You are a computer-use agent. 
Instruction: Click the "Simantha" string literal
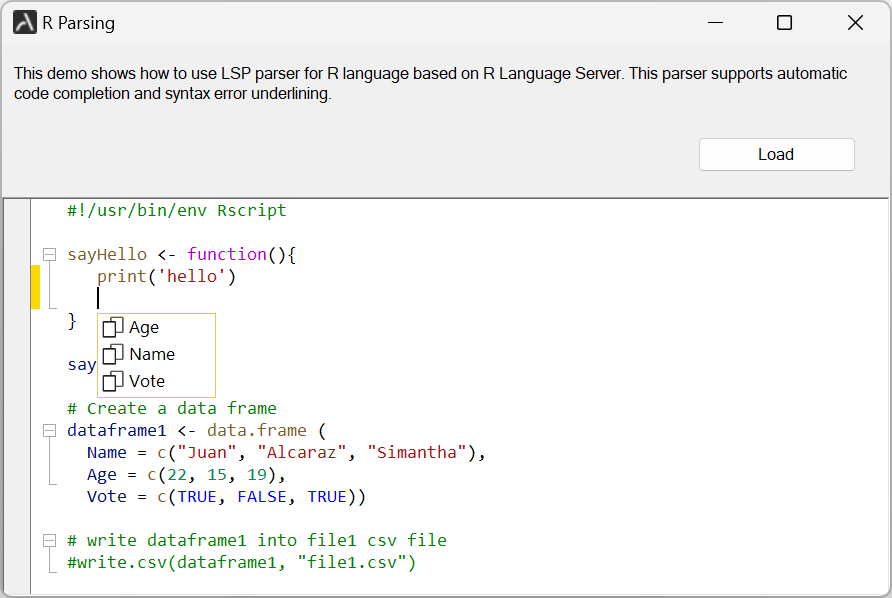click(x=416, y=453)
